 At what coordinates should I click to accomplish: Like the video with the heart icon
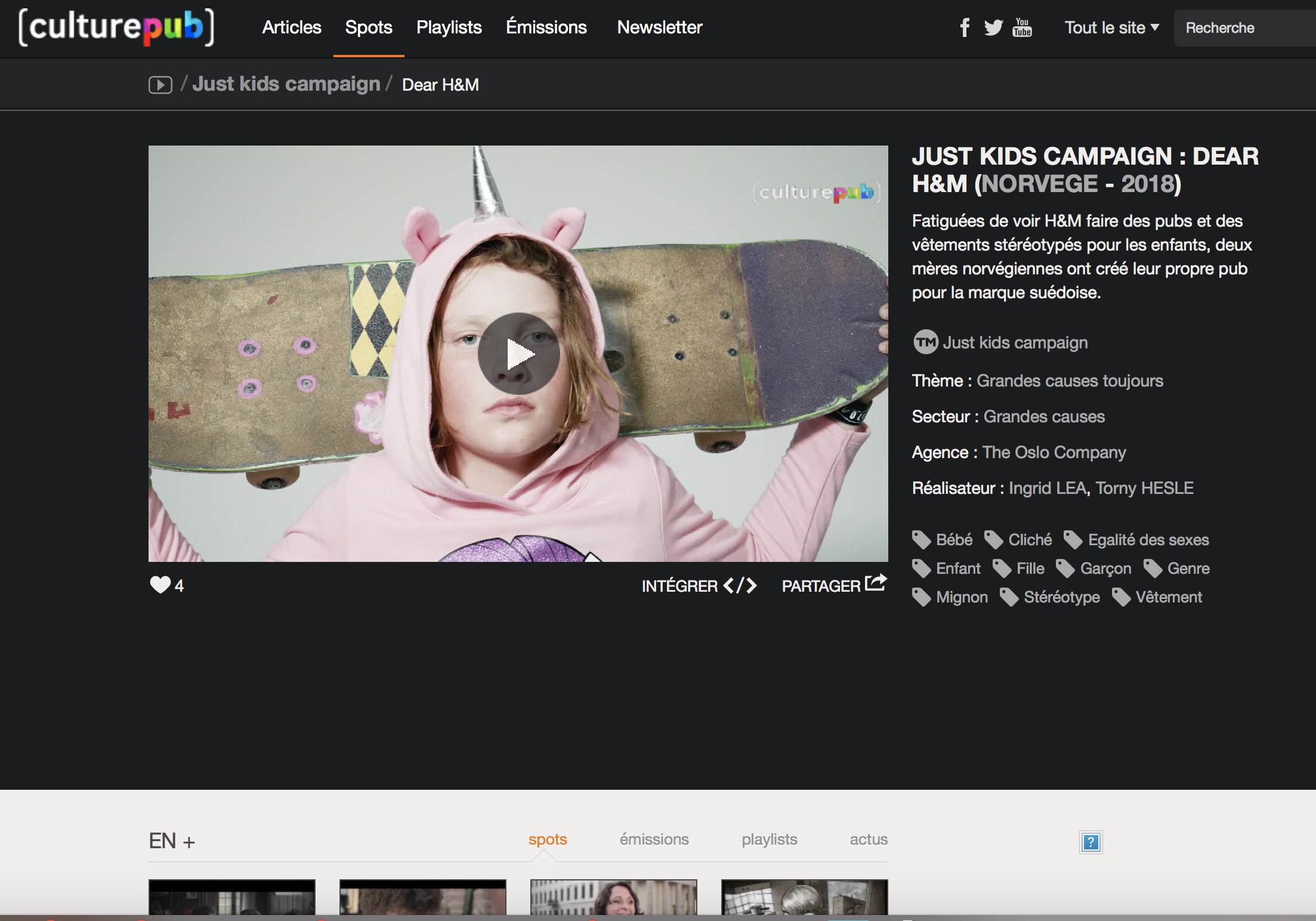click(x=160, y=585)
